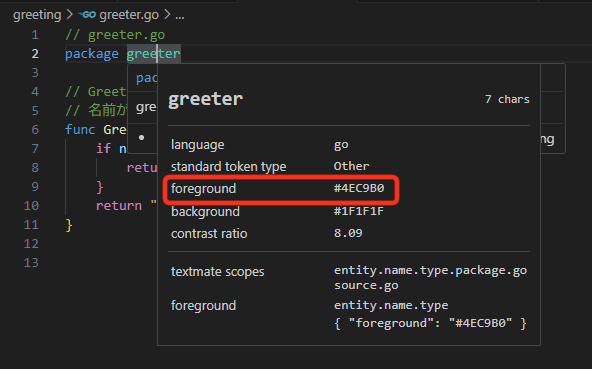Click line number 3 in gutter
592x369 pixels.
[35, 73]
